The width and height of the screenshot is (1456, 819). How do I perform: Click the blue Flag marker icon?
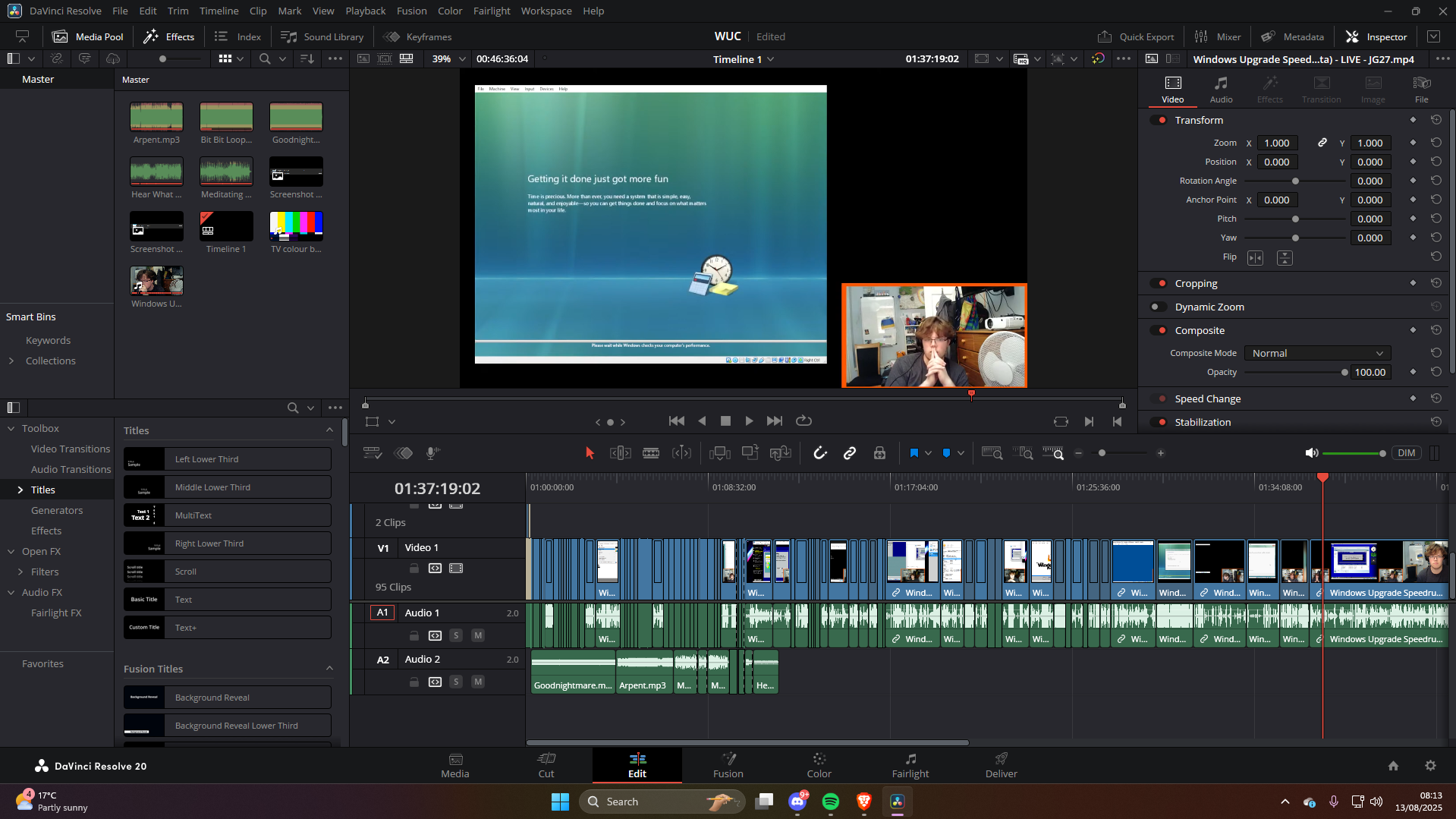click(914, 453)
